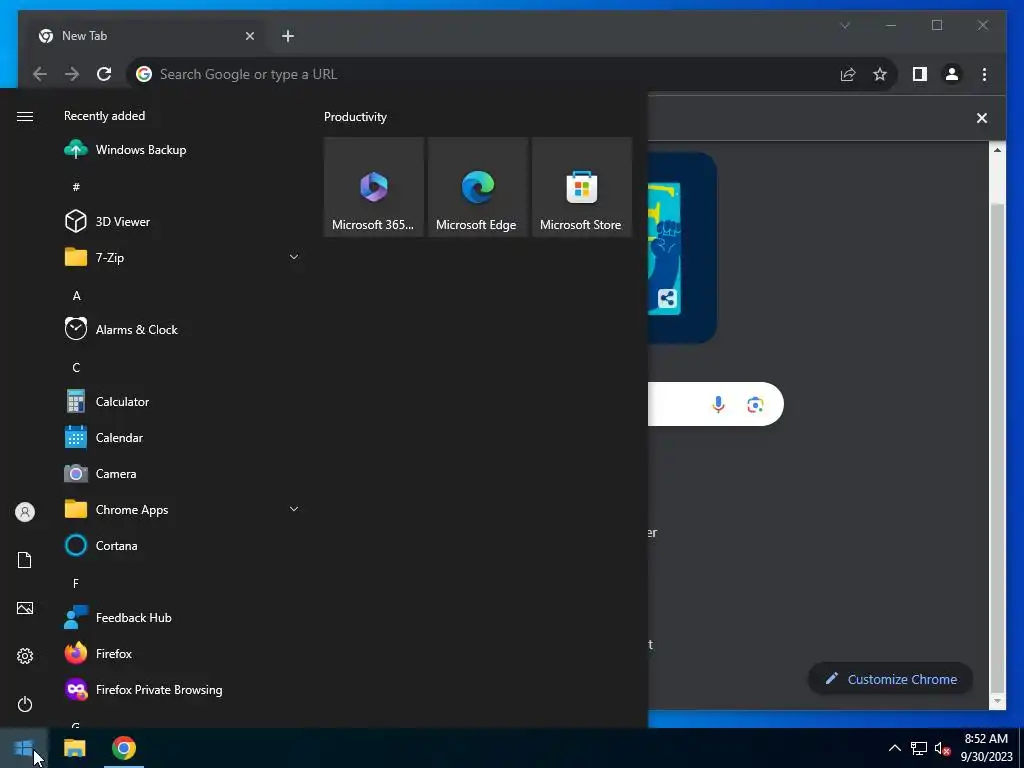Search by image with Google Lens icon
Viewport: 1024px width, 768px height.
click(755, 405)
